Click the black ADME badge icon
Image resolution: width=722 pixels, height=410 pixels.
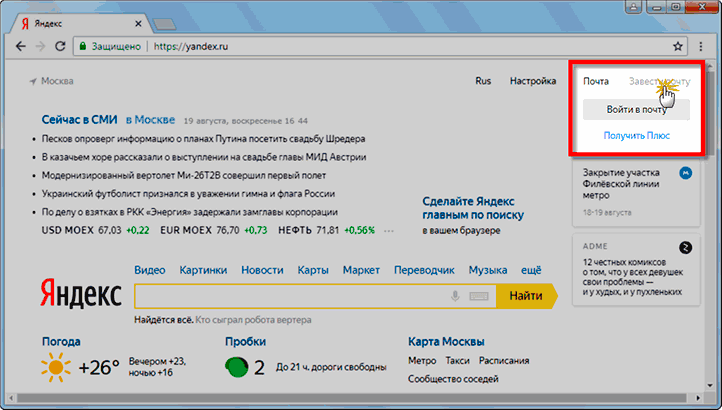686,247
